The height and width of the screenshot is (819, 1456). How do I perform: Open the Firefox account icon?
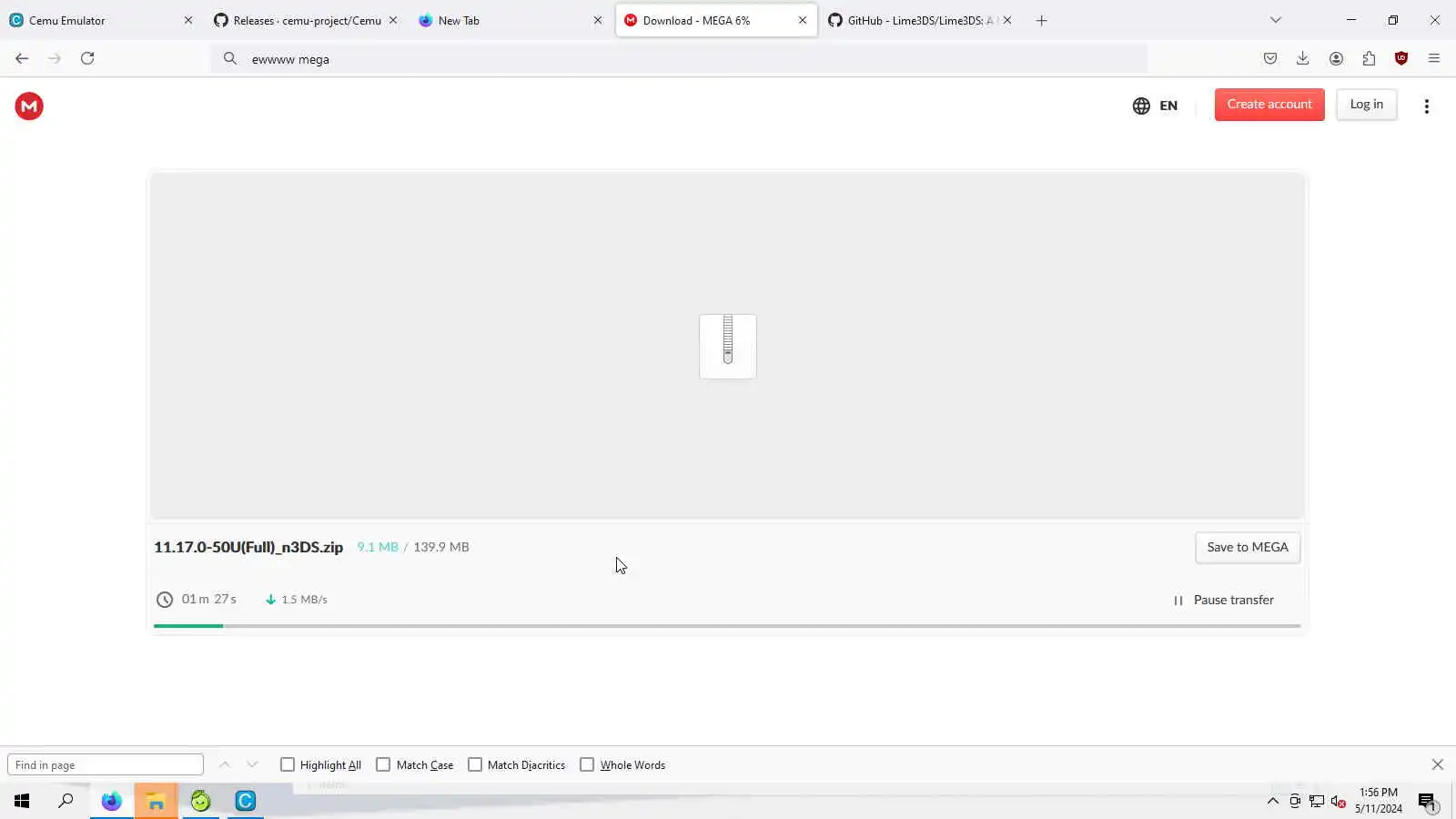1336,58
